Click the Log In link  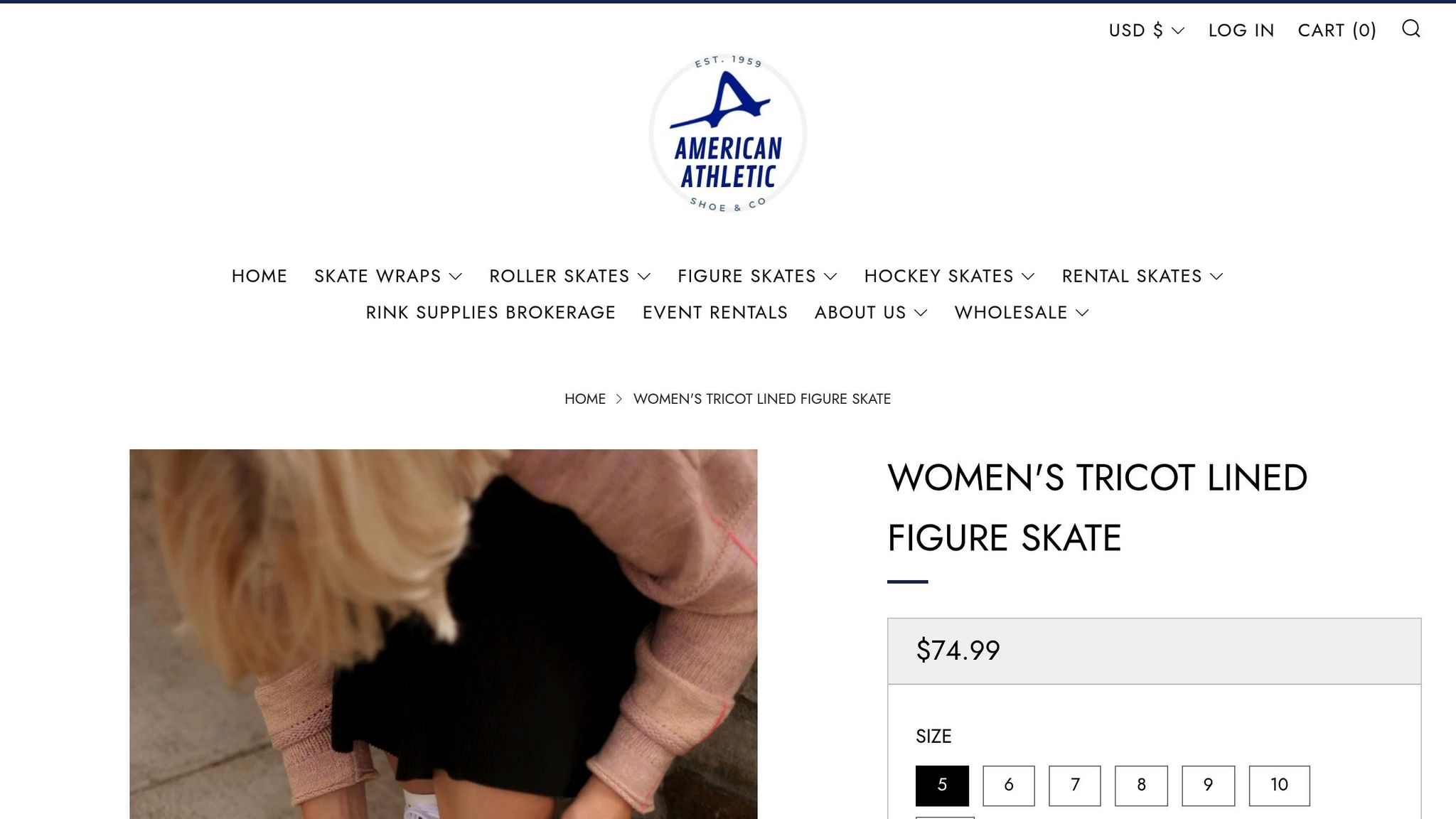click(1241, 31)
